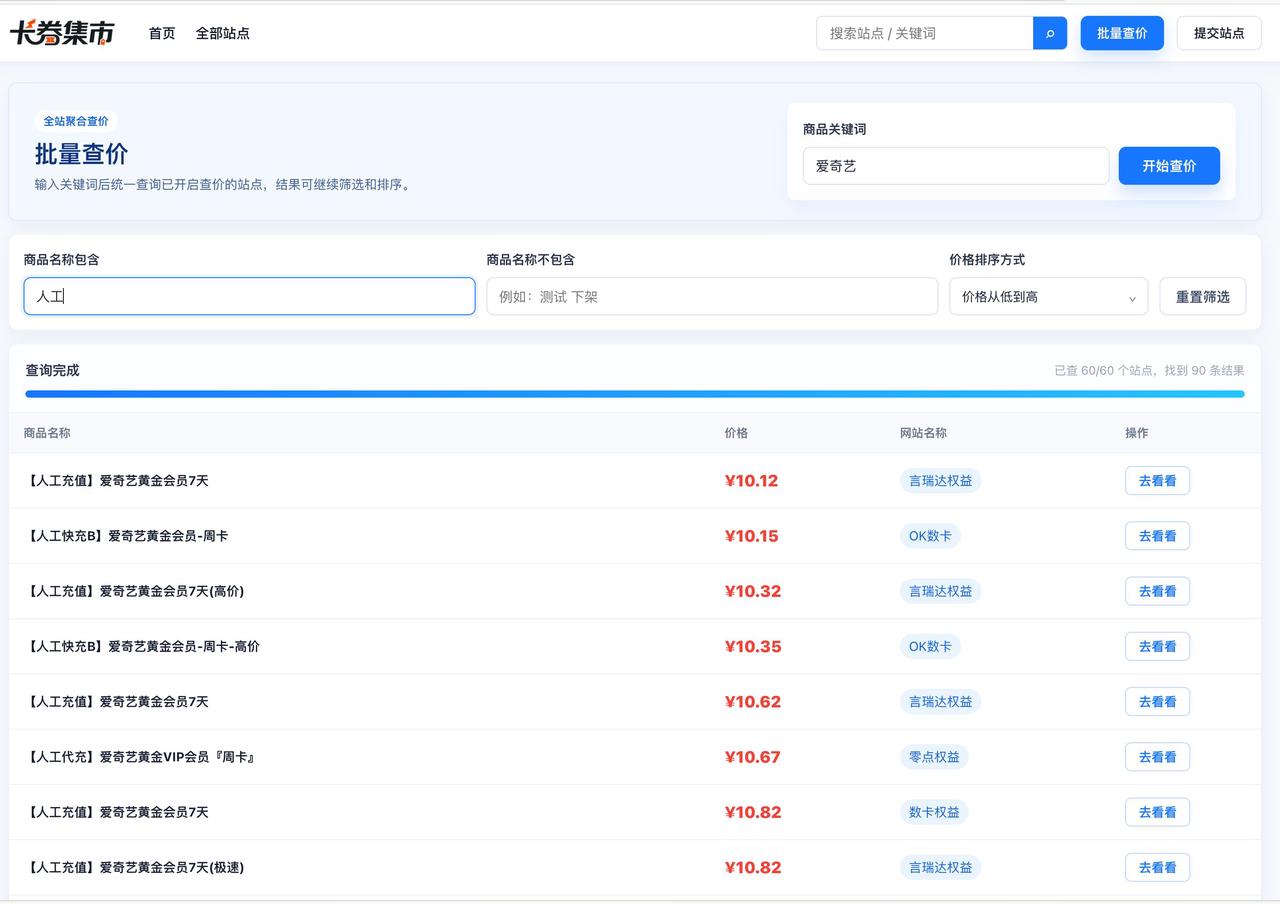The width and height of the screenshot is (1280, 904).
Task: Open the 全部站点 navigation item
Action: click(222, 33)
